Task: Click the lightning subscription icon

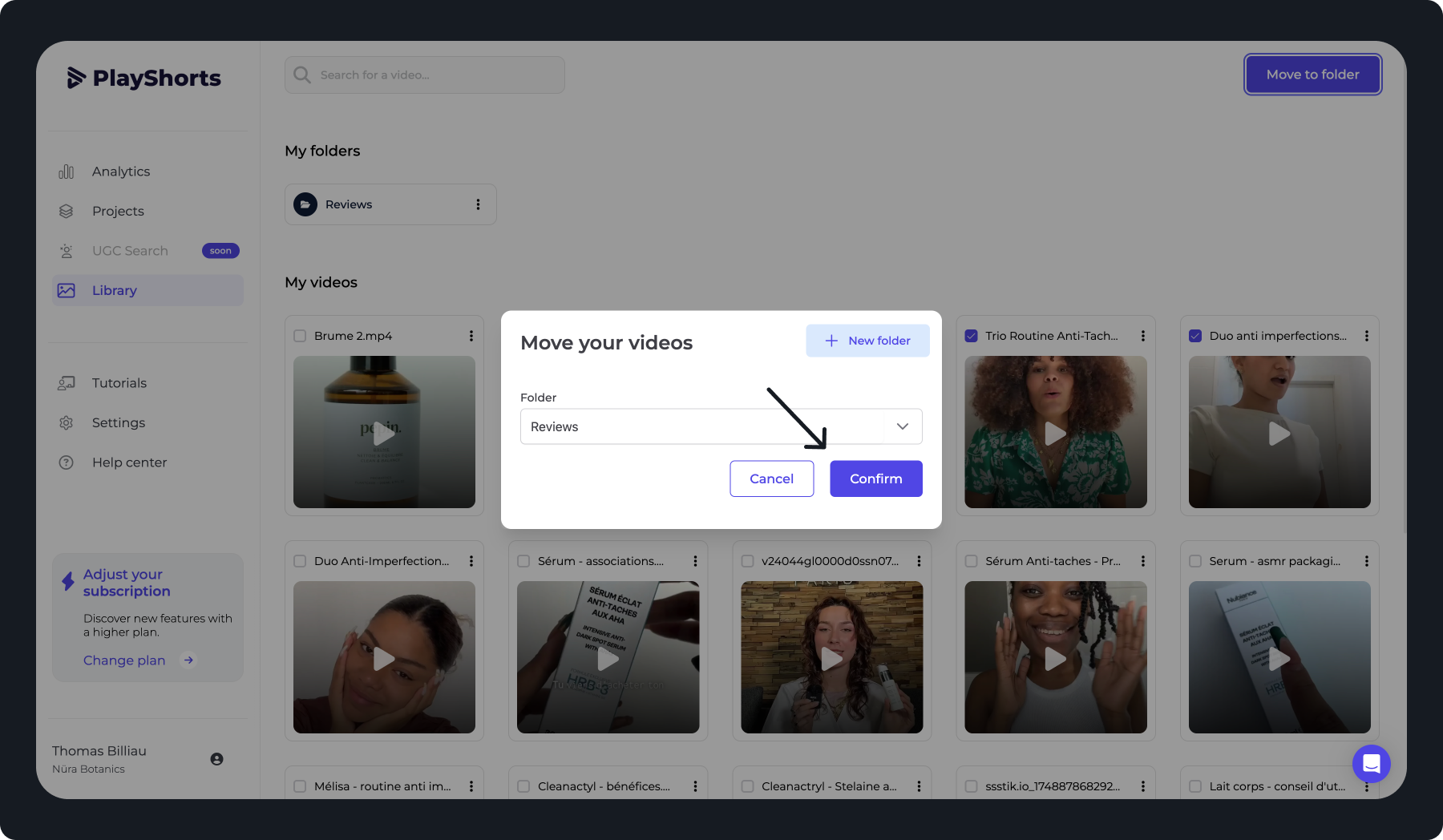Action: [x=68, y=581]
